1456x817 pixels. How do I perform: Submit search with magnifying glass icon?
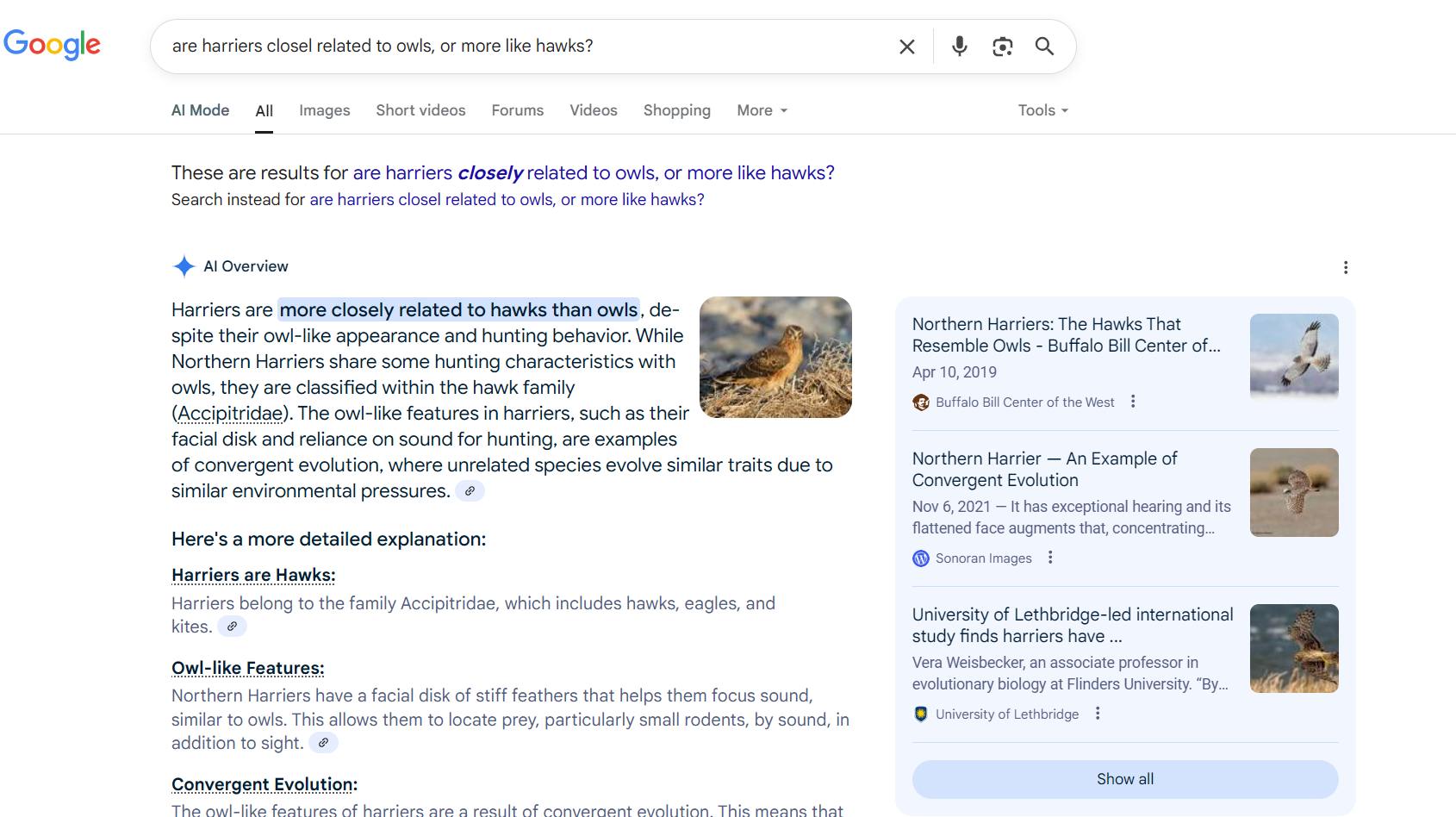coord(1044,47)
